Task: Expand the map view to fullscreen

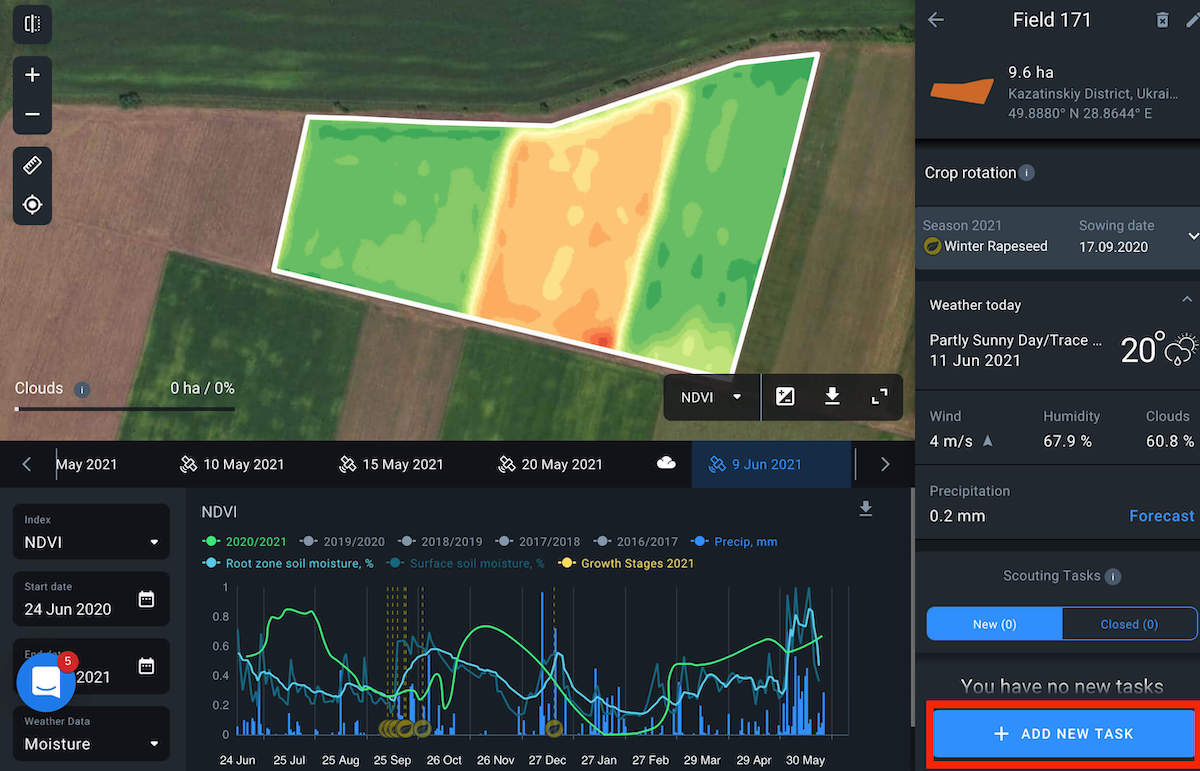Action: (x=878, y=397)
